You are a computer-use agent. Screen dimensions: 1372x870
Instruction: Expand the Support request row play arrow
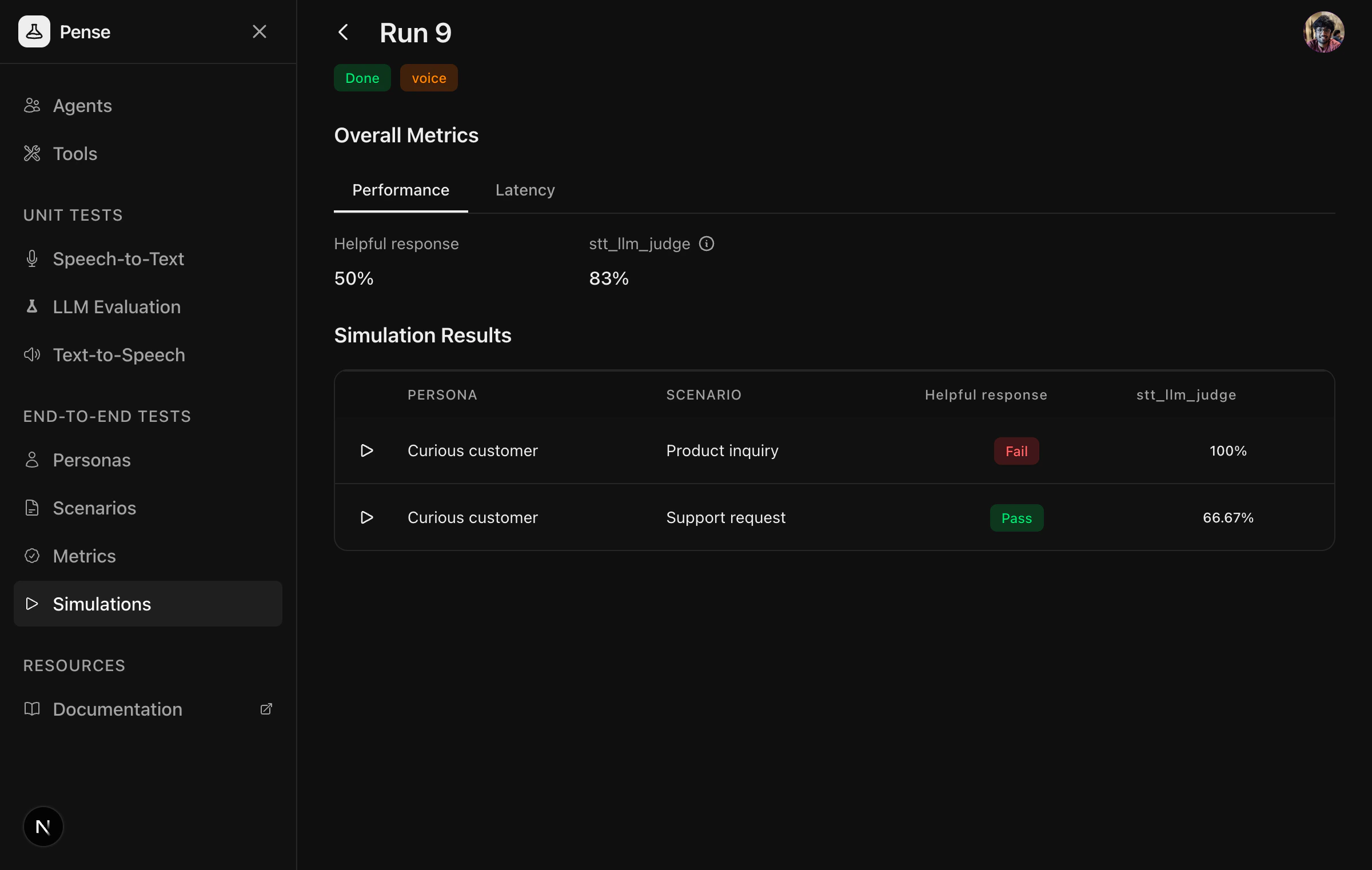pos(367,518)
